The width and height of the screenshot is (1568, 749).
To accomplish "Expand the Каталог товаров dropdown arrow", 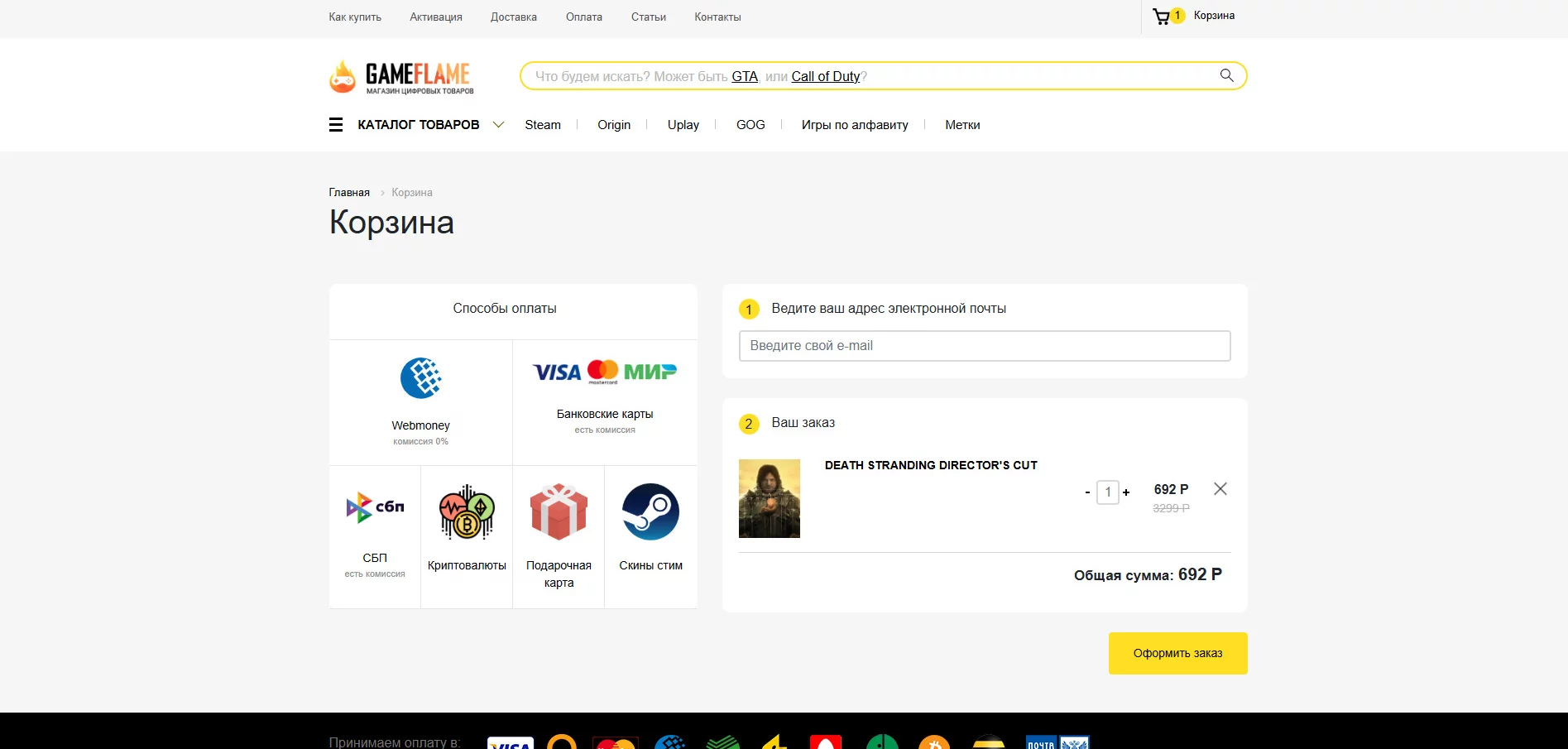I will [499, 125].
